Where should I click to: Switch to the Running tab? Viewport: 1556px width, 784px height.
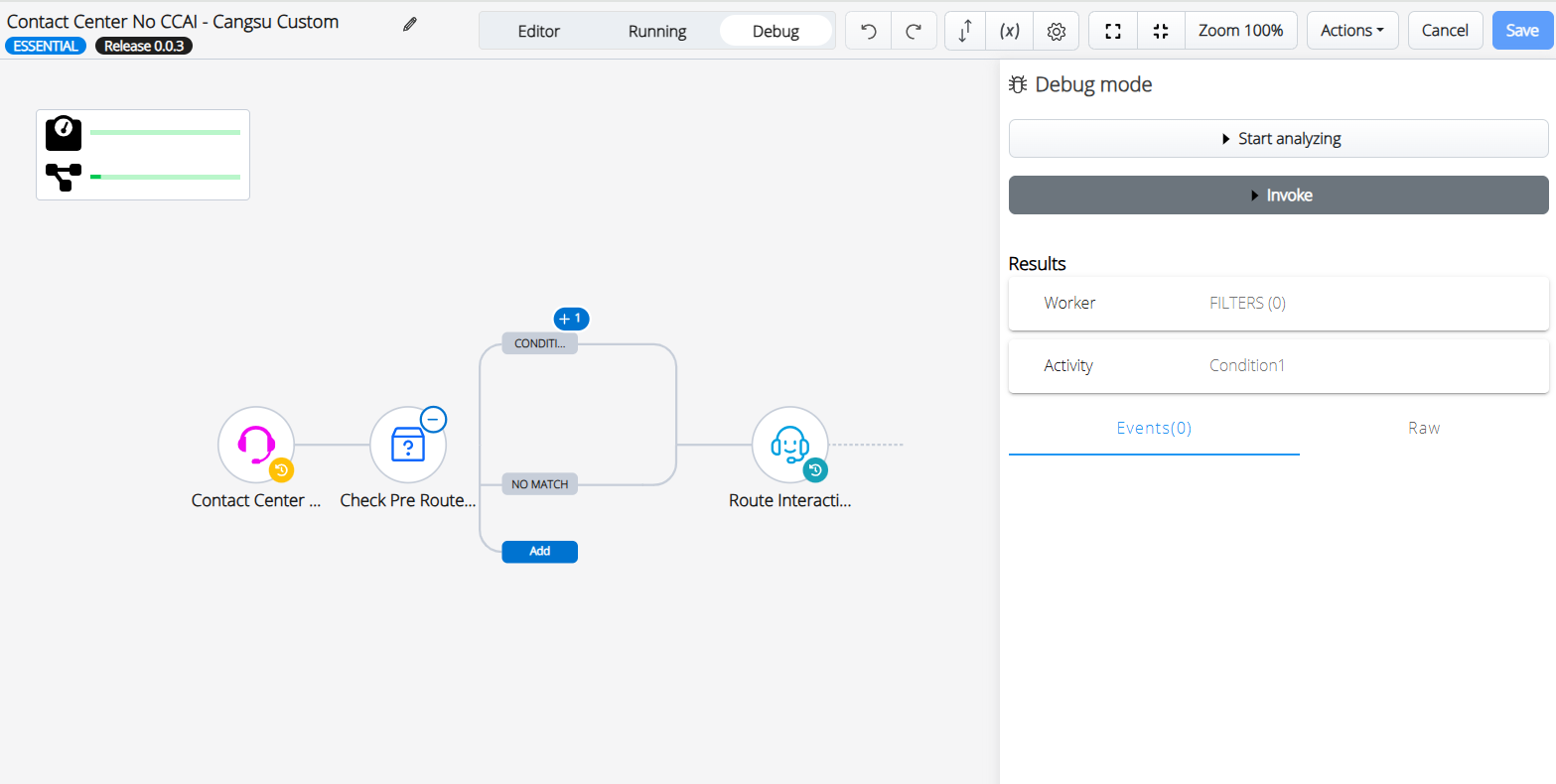(656, 31)
